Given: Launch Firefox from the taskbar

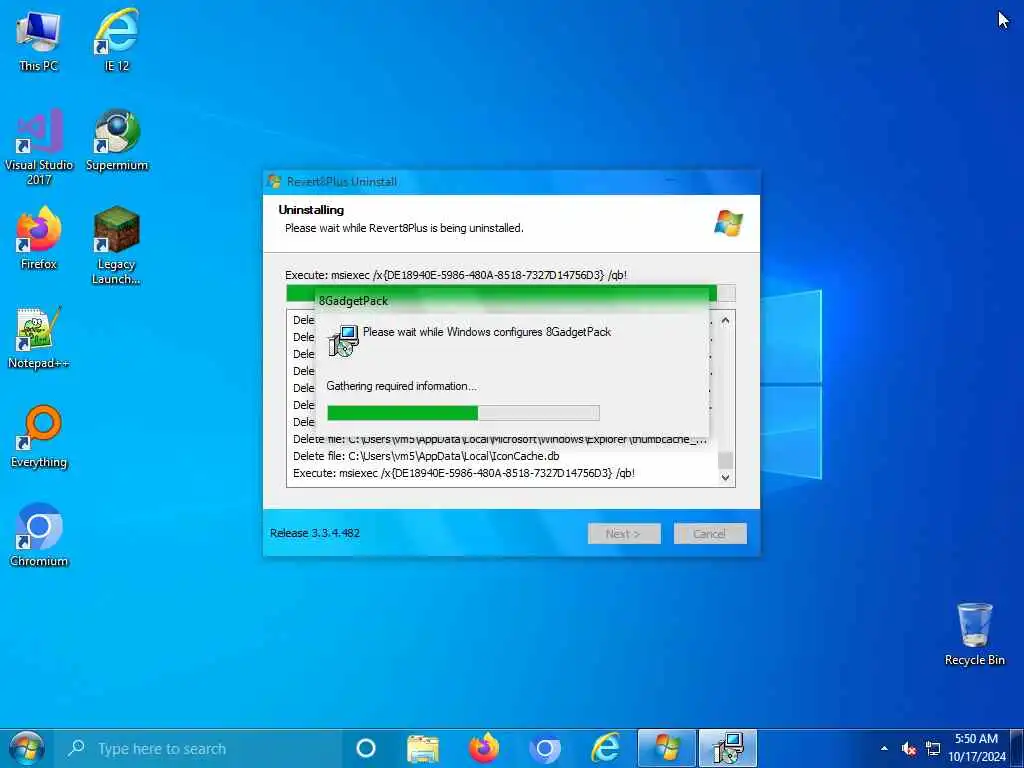Looking at the screenshot, I should pos(484,748).
